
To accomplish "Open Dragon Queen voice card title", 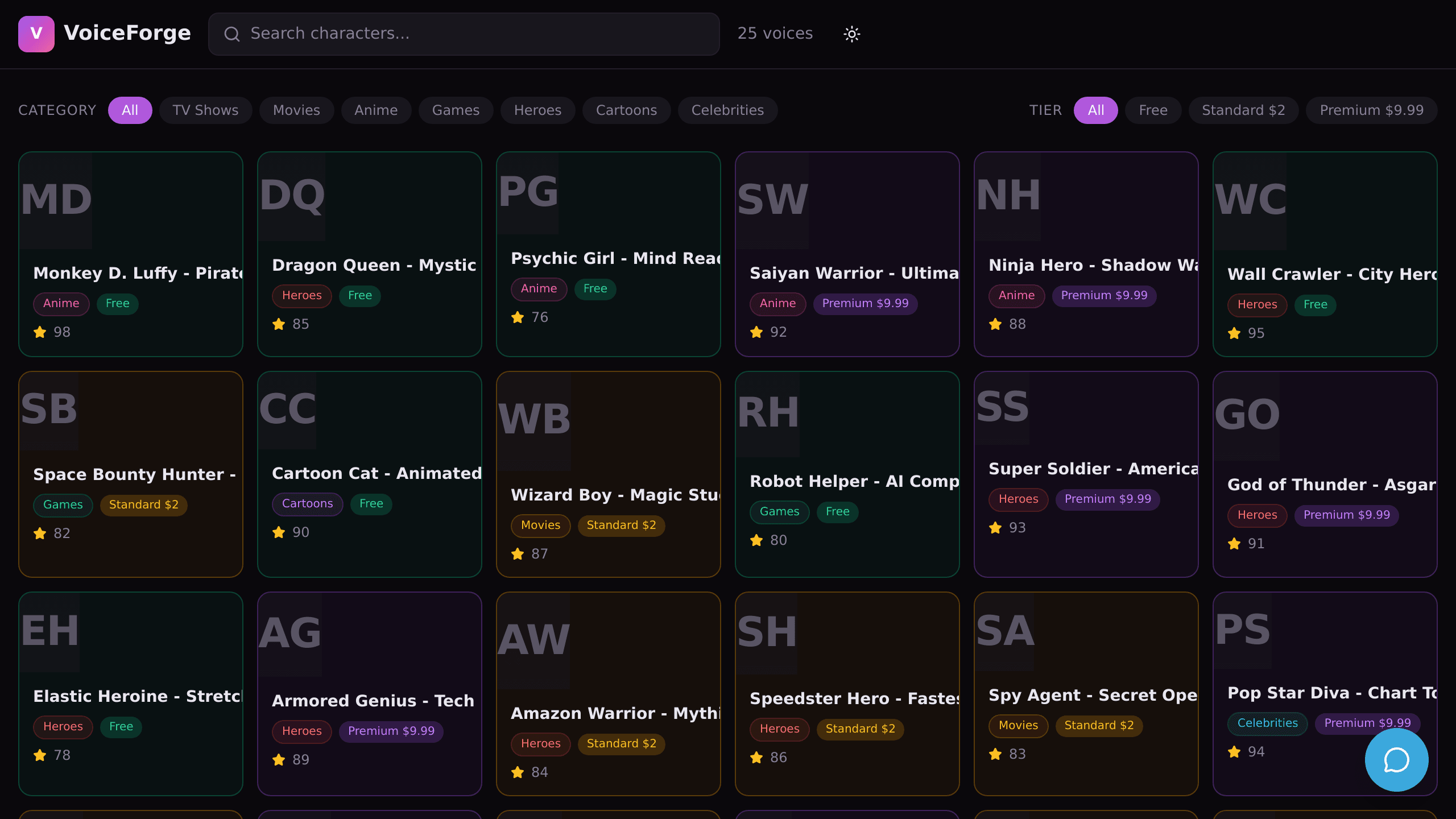I will (374, 265).
